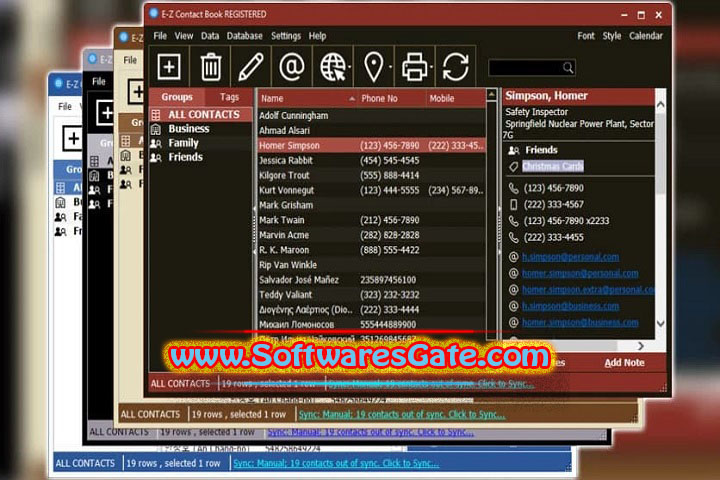Select the ALL CONTACTS group

(x=201, y=114)
